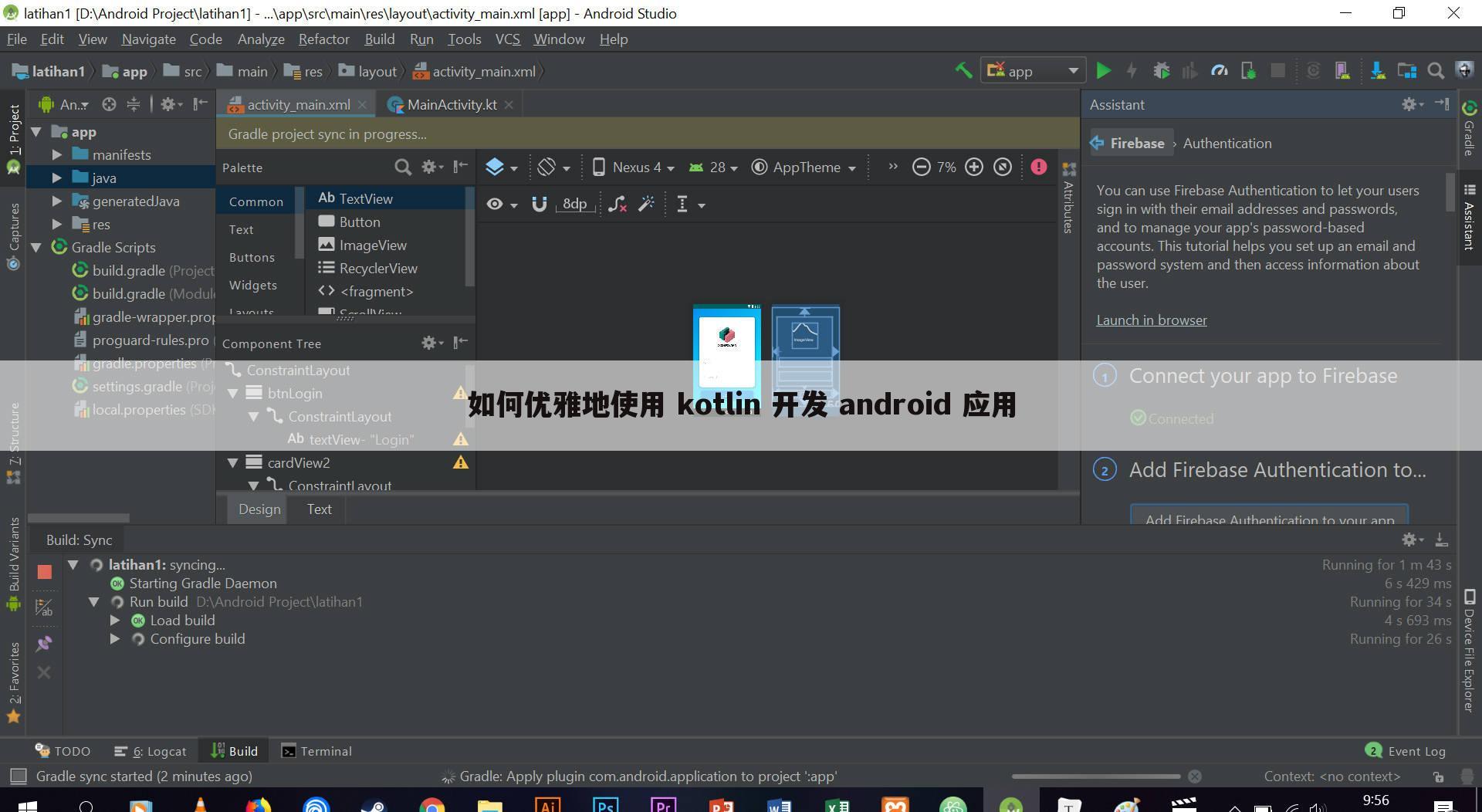This screenshot has height=812, width=1482.
Task: Click the Gradle sync progress bar
Action: pos(1095,776)
